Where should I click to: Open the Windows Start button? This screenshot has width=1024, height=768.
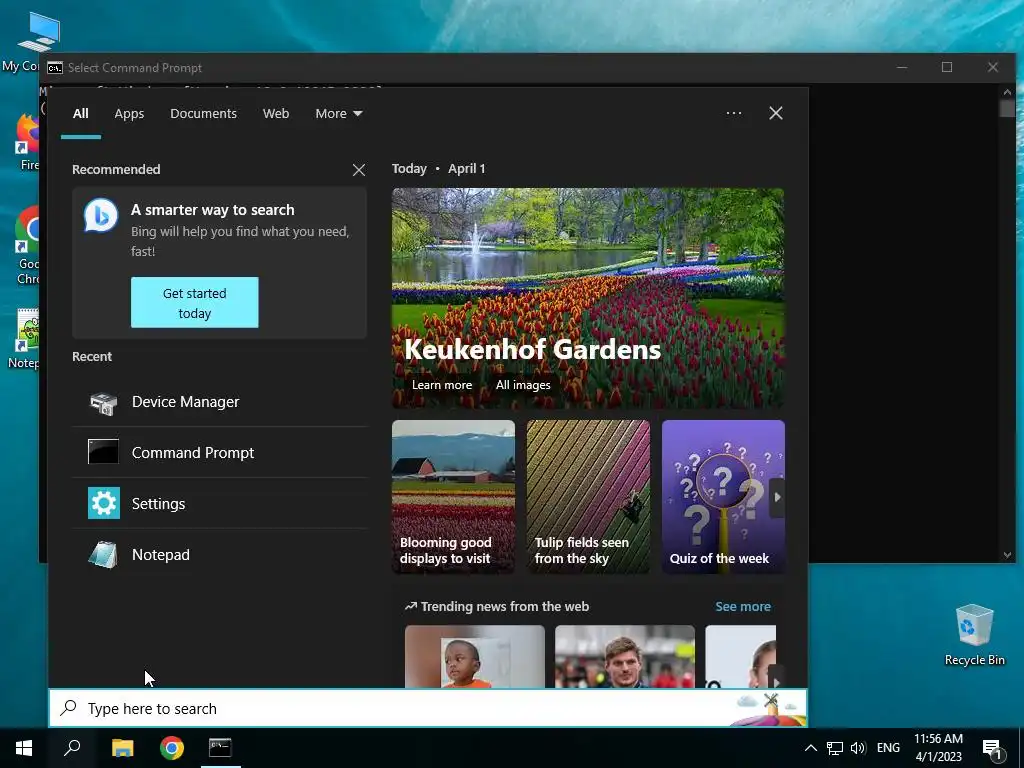(24, 748)
